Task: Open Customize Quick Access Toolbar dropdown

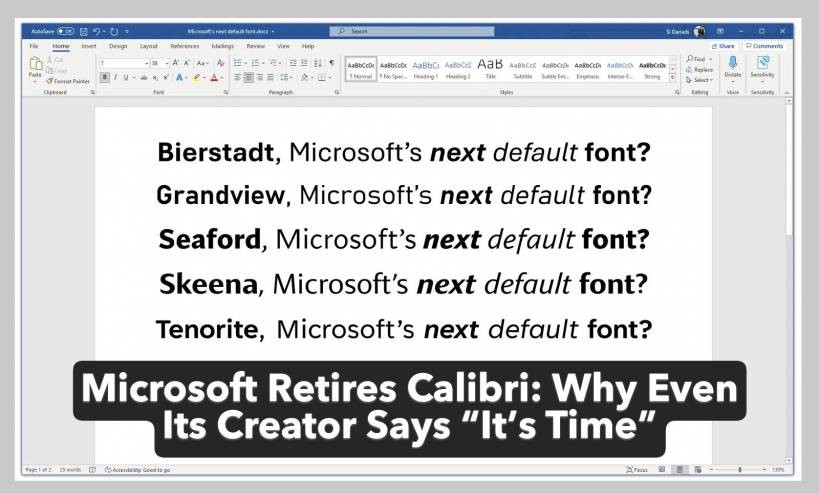Action: (x=127, y=31)
